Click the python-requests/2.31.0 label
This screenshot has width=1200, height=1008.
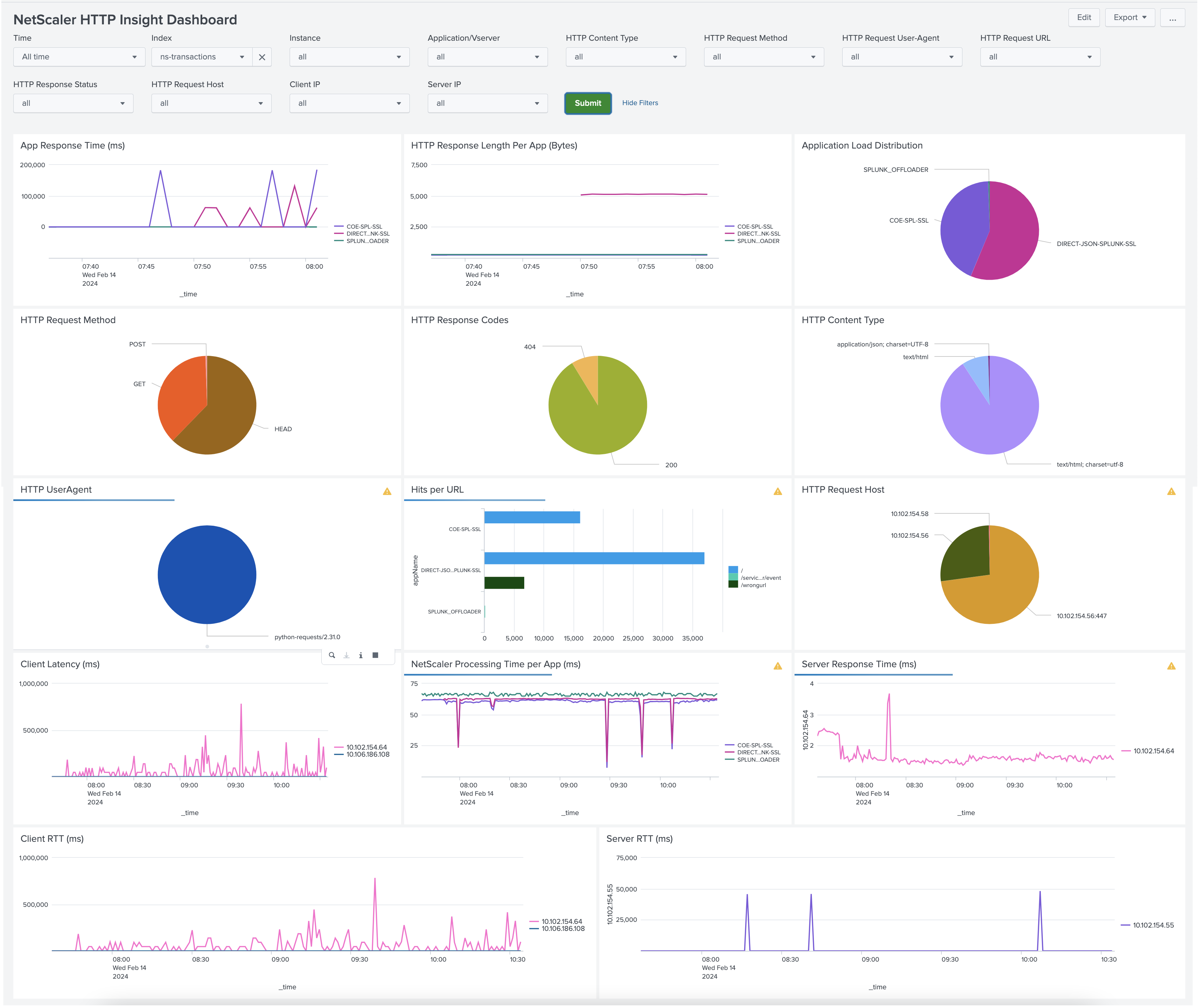pos(307,637)
